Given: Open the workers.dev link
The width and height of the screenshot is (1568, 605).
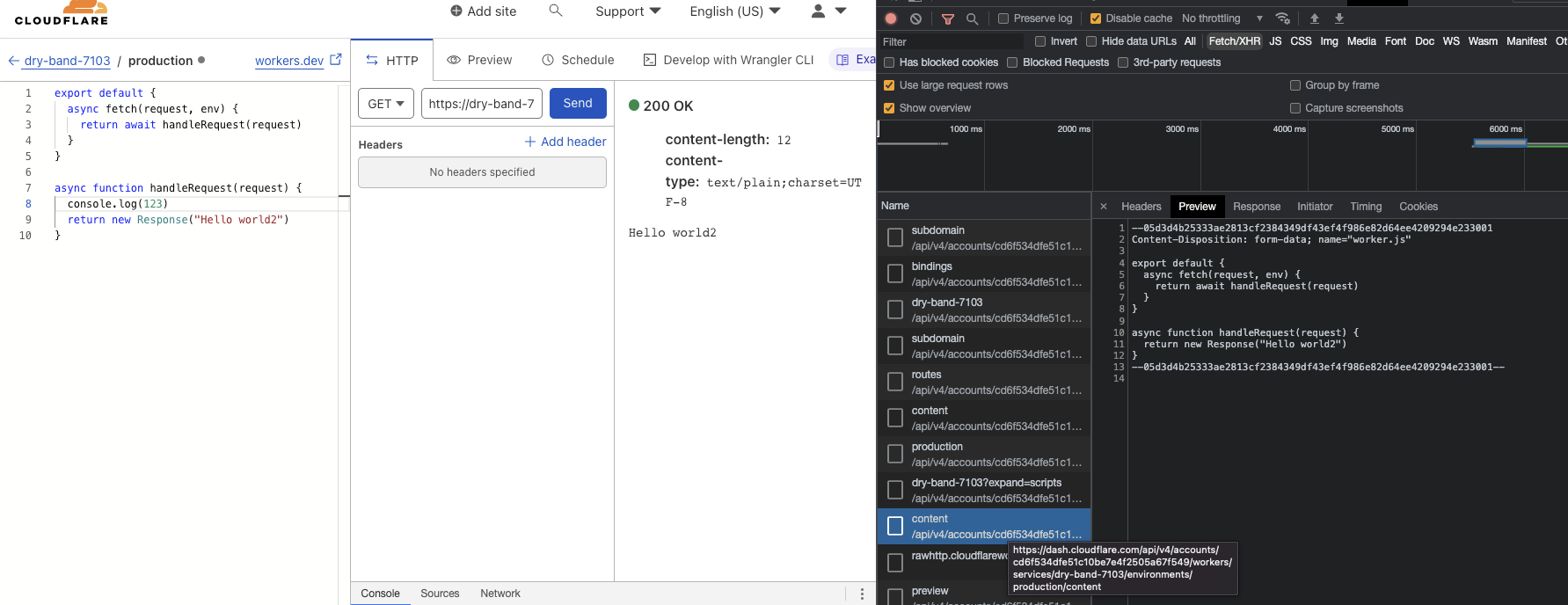Looking at the screenshot, I should pyautogui.click(x=289, y=61).
